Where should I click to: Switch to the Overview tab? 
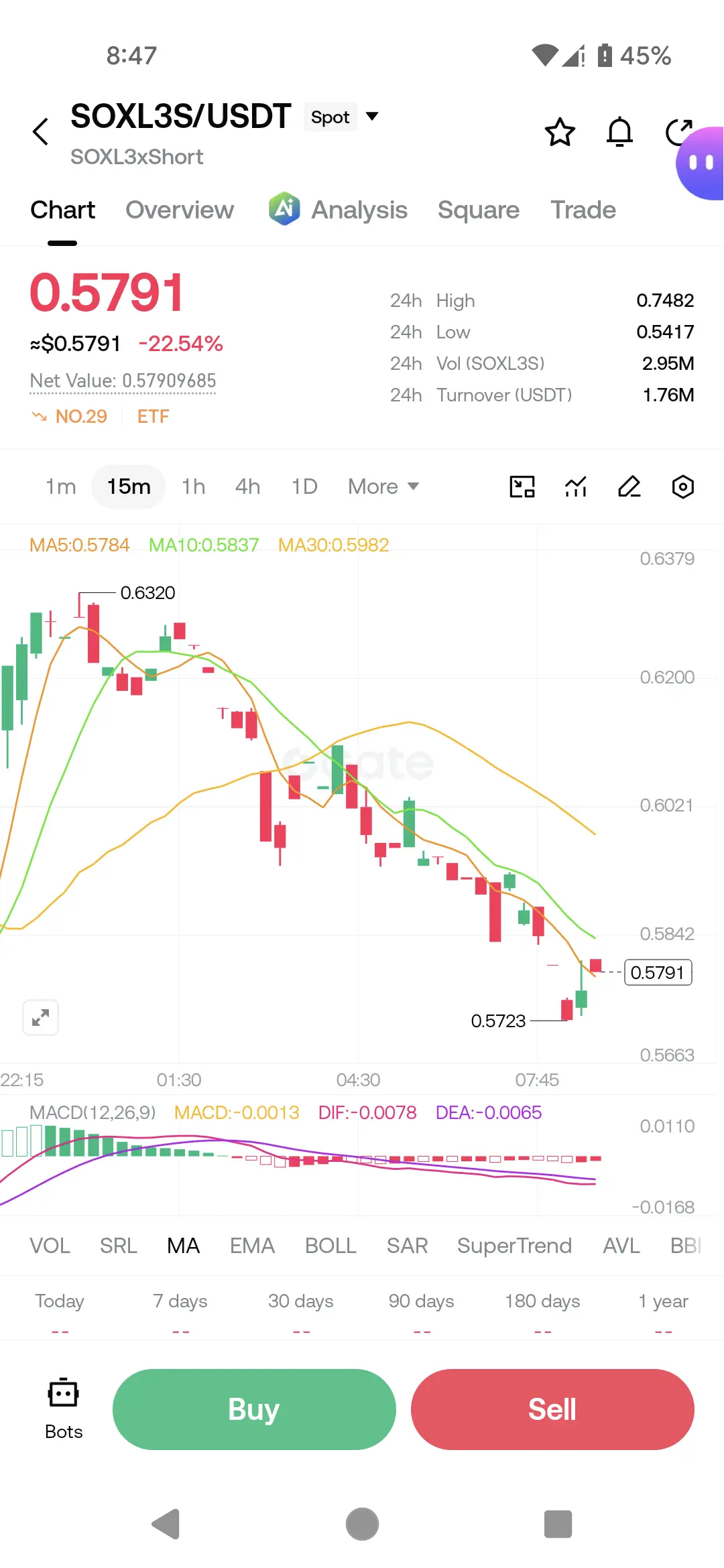pos(180,210)
